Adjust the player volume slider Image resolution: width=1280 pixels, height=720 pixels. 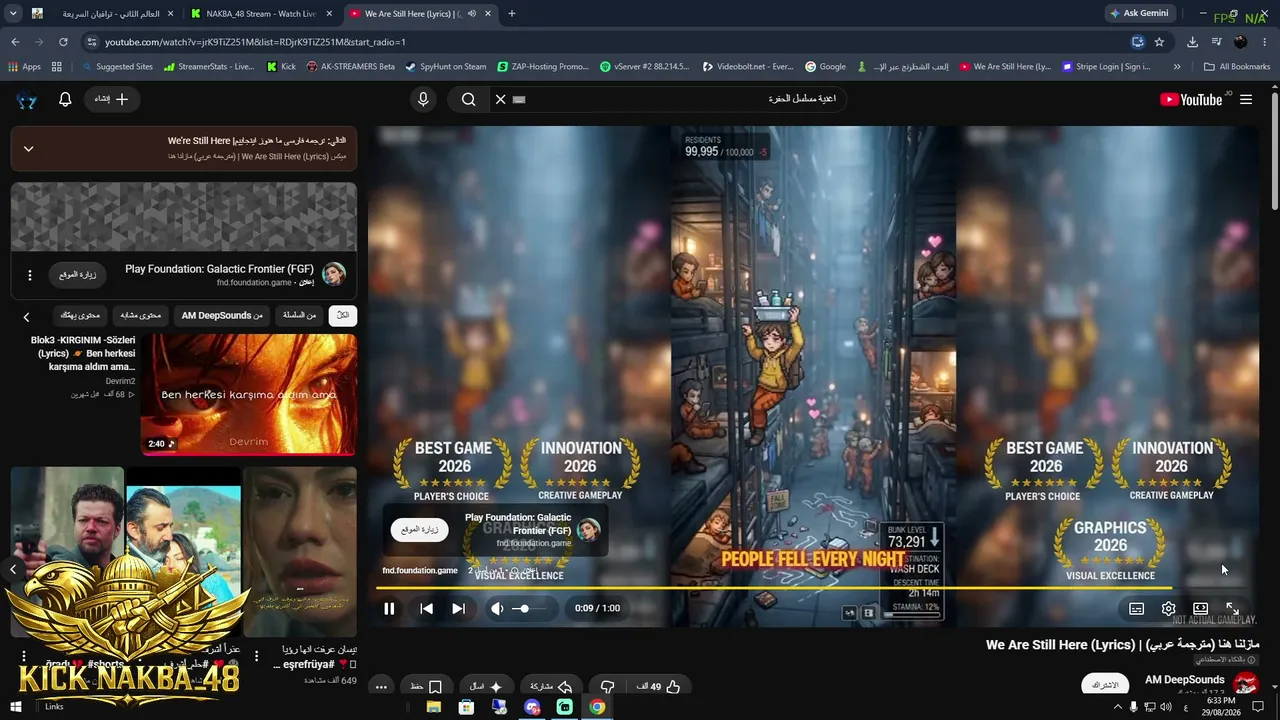(530, 608)
